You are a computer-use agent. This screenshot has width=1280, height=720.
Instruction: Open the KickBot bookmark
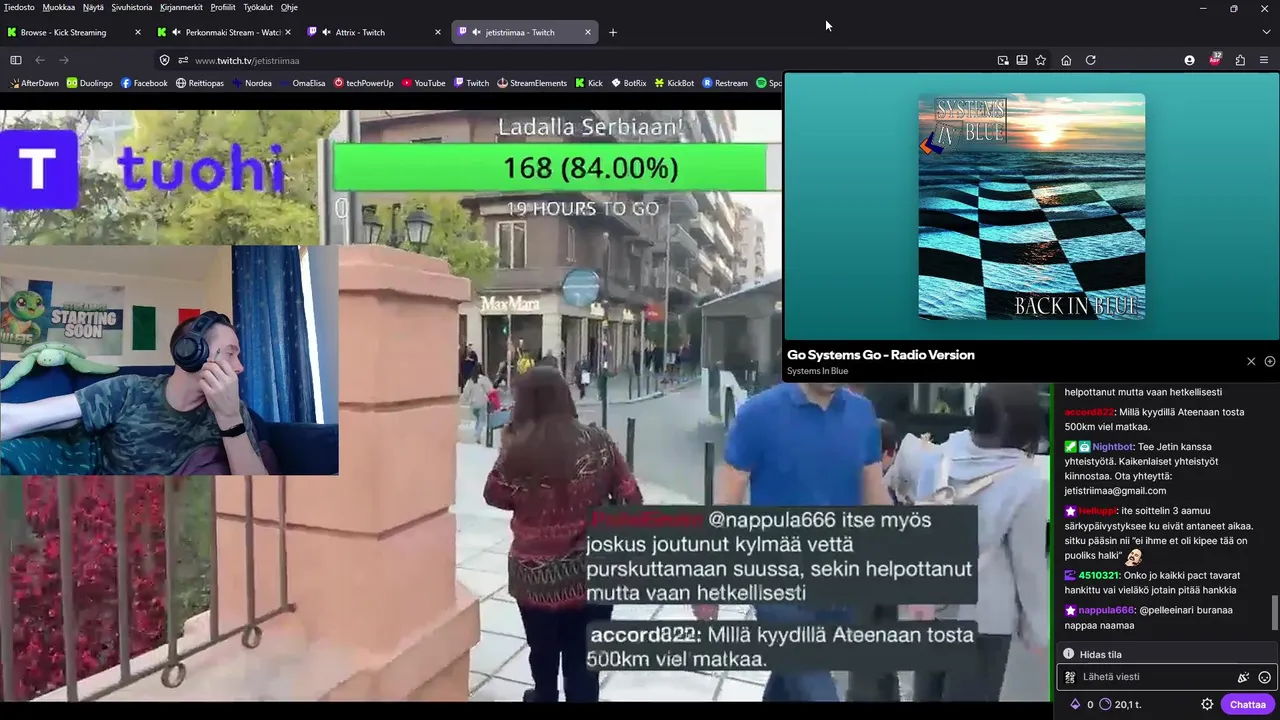point(675,83)
